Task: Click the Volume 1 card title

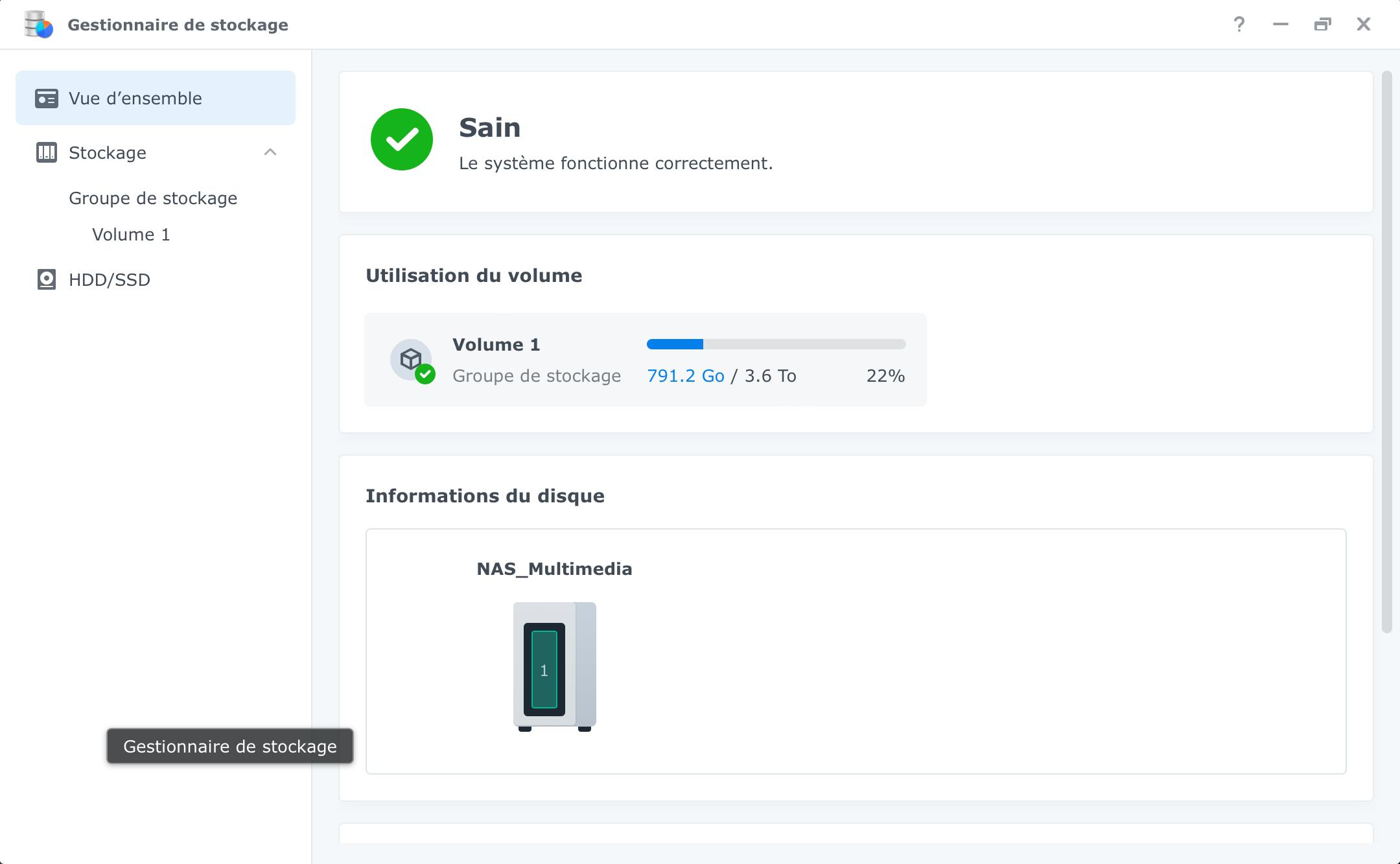Action: click(496, 345)
